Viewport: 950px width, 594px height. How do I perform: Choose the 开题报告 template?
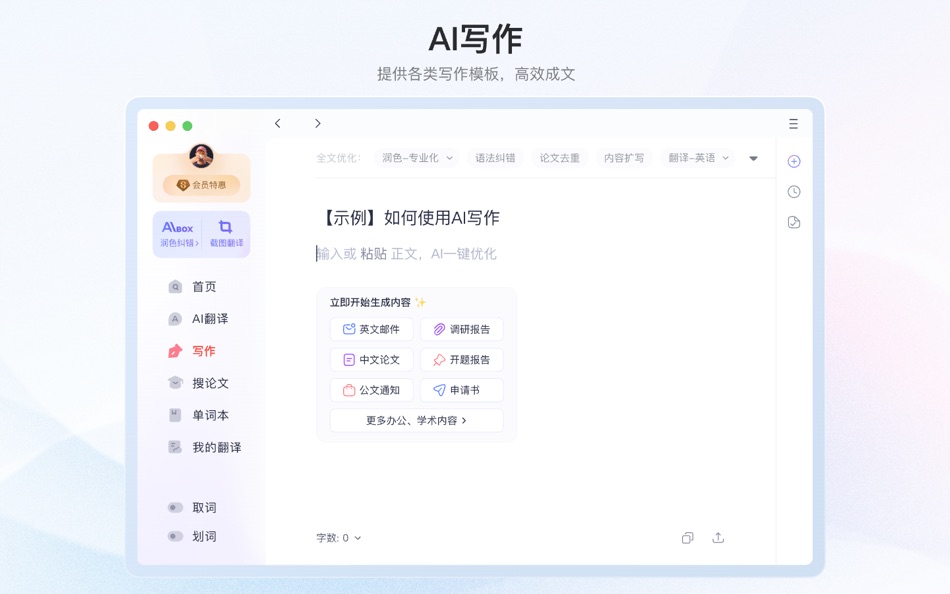(462, 359)
